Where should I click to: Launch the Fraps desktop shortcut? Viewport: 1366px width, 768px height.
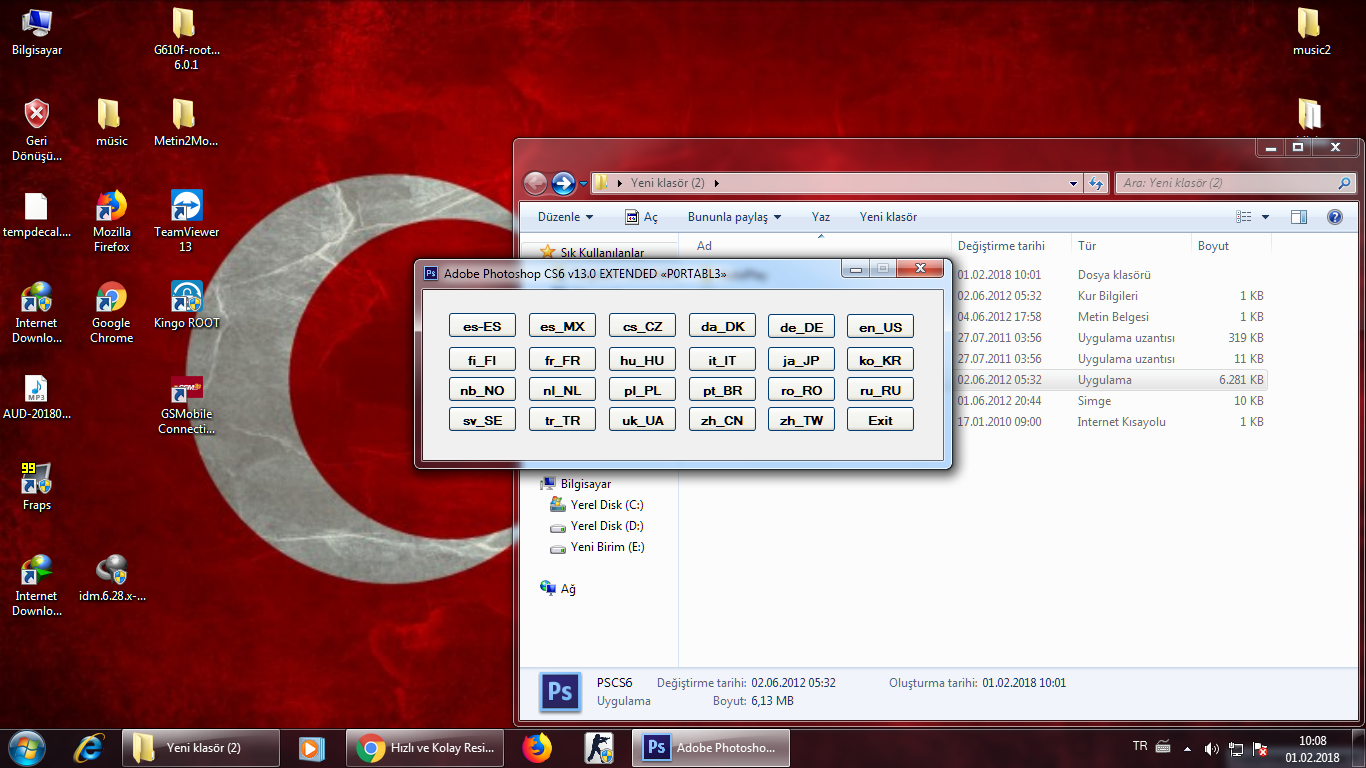37,487
